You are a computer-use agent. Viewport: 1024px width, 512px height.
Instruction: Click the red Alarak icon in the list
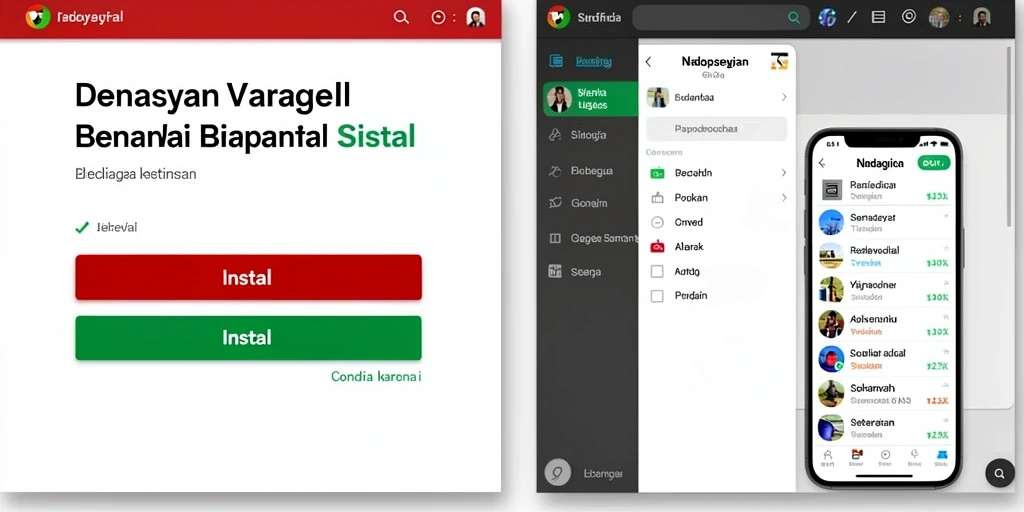657,247
